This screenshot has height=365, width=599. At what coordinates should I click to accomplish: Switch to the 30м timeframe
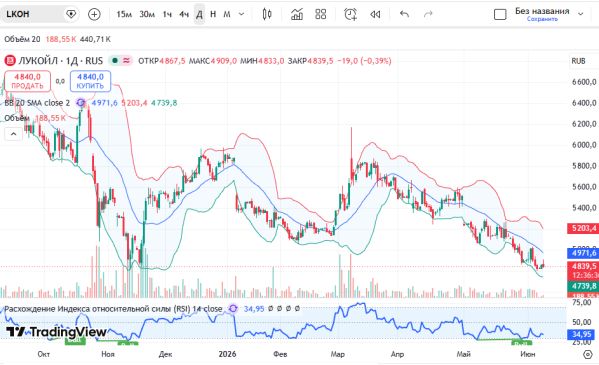click(147, 14)
